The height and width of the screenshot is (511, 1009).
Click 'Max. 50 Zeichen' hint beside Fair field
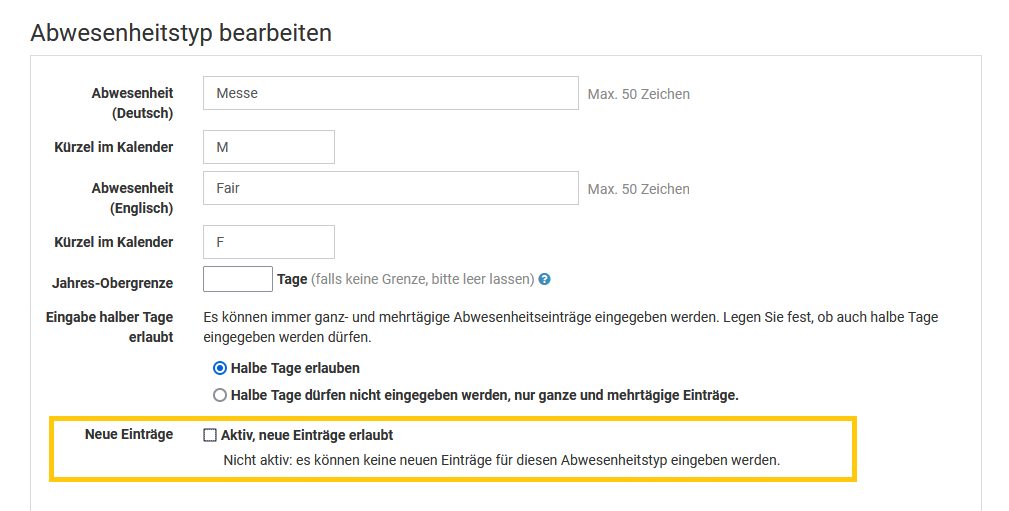click(638, 189)
